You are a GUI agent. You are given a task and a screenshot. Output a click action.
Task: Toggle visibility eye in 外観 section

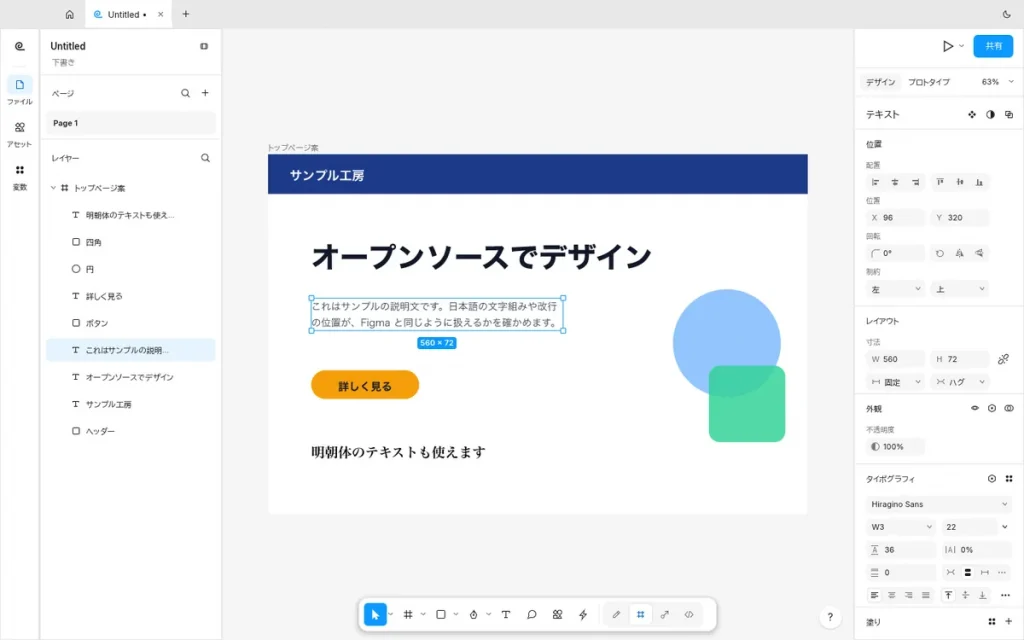pyautogui.click(x=974, y=408)
